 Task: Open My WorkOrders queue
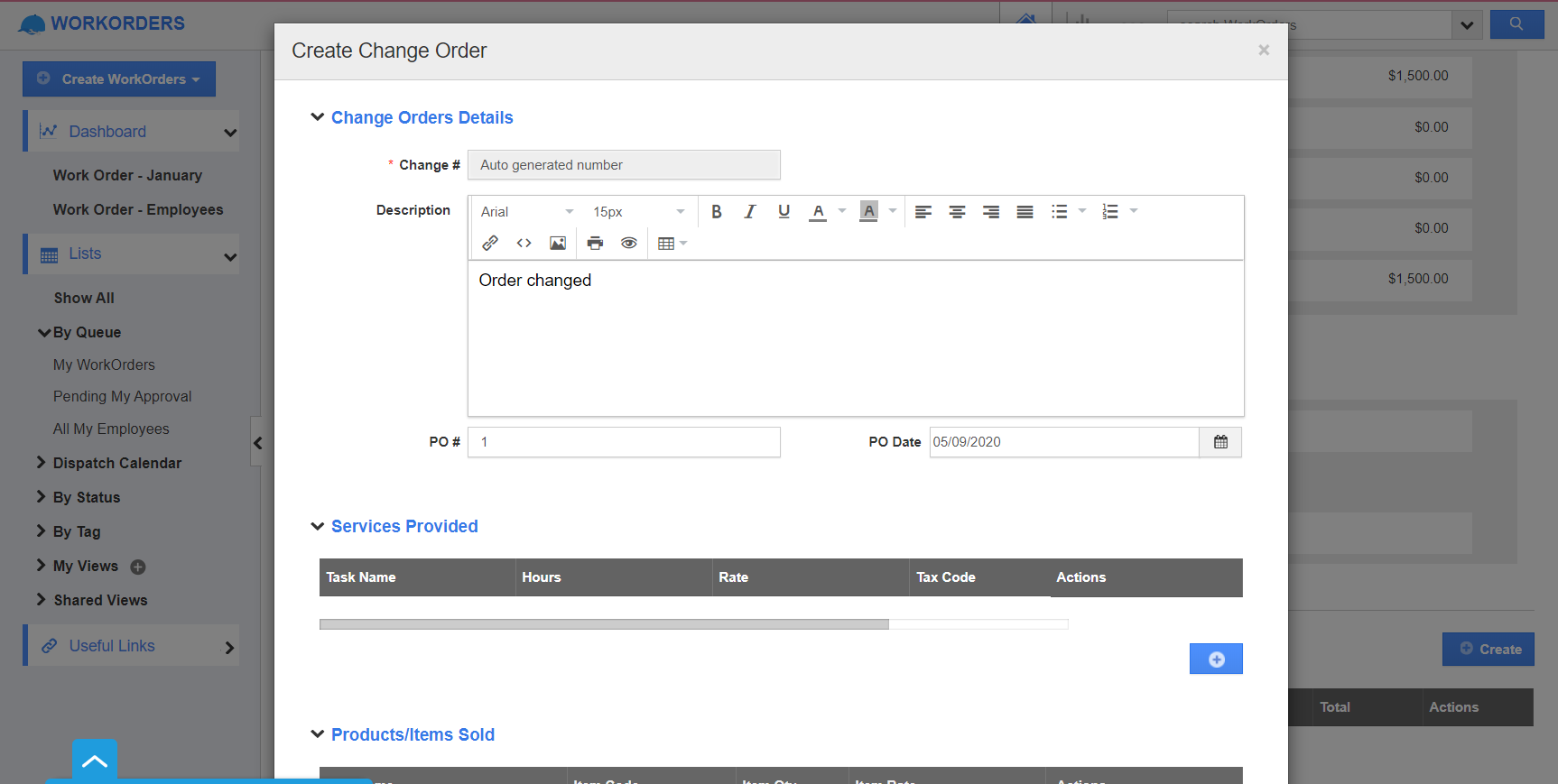[x=104, y=364]
